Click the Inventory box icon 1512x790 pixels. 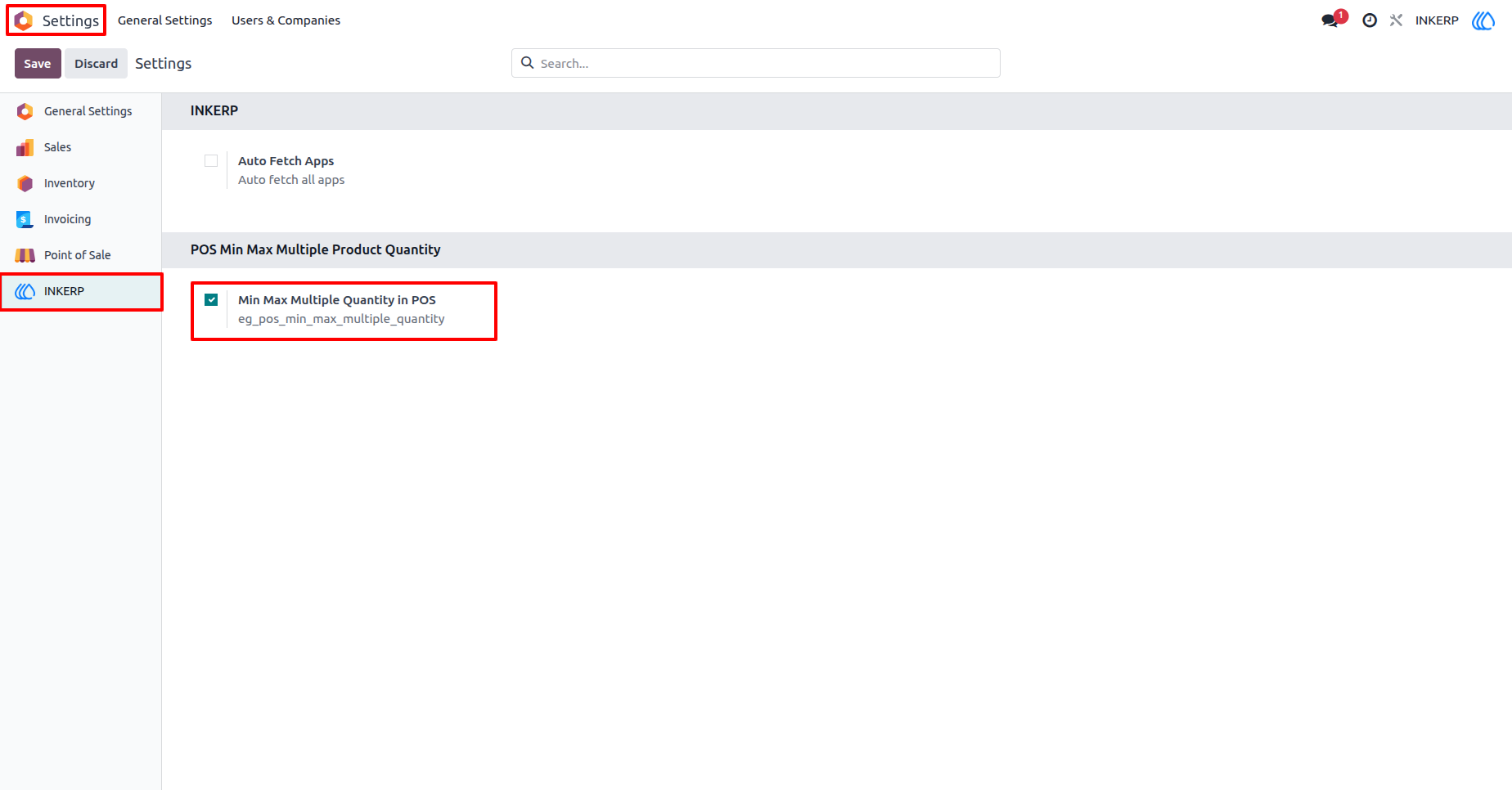pos(25,183)
